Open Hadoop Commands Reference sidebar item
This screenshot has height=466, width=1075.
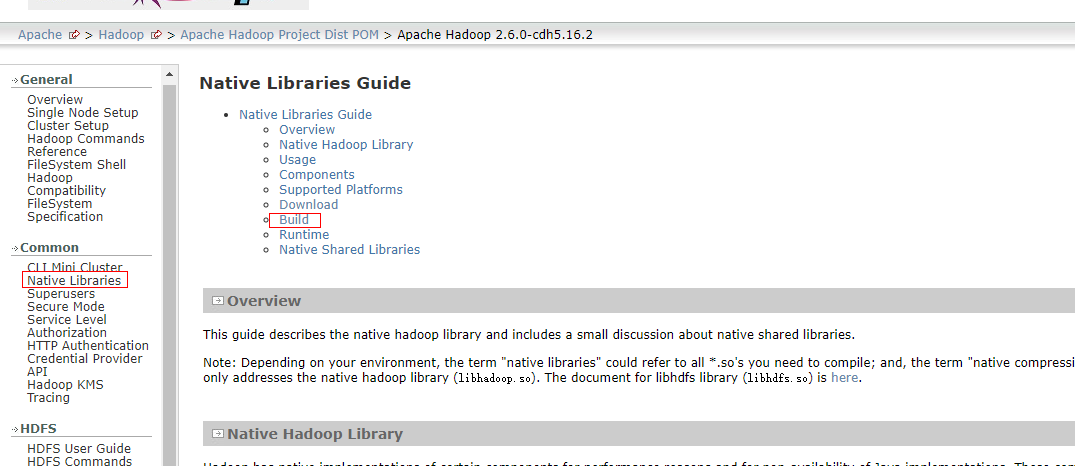[86, 145]
